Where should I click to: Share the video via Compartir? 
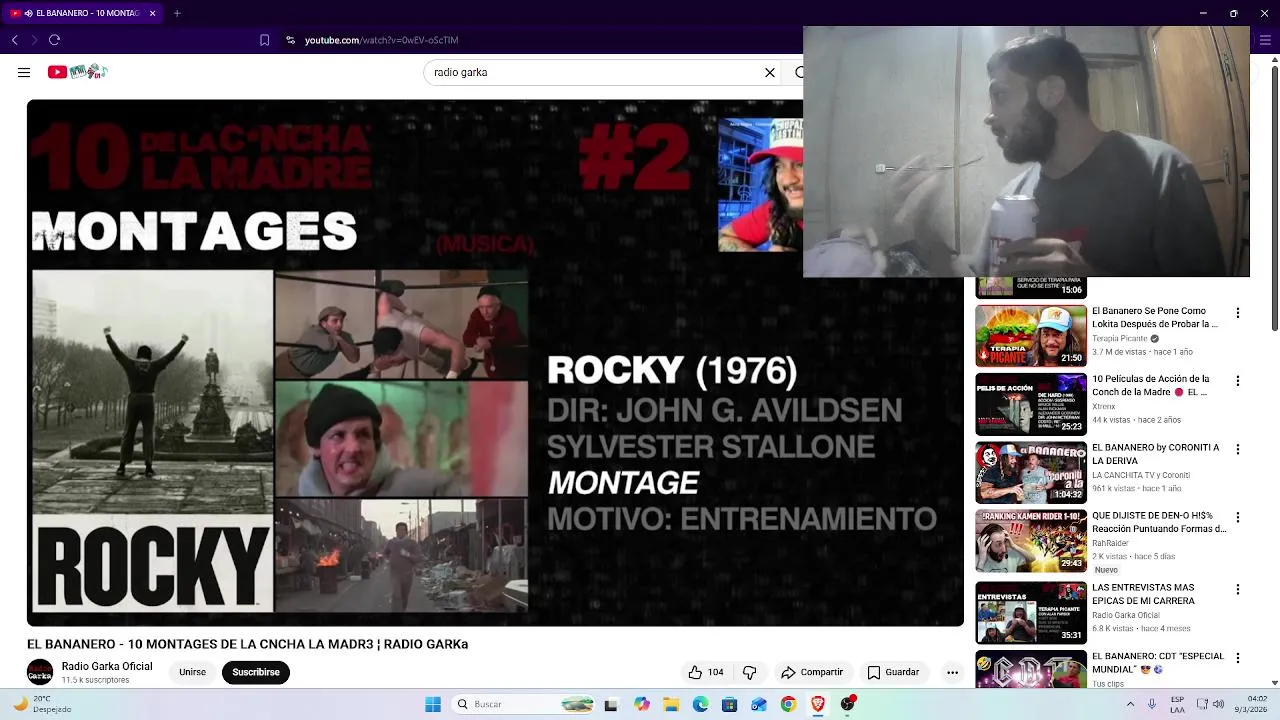tap(812, 672)
